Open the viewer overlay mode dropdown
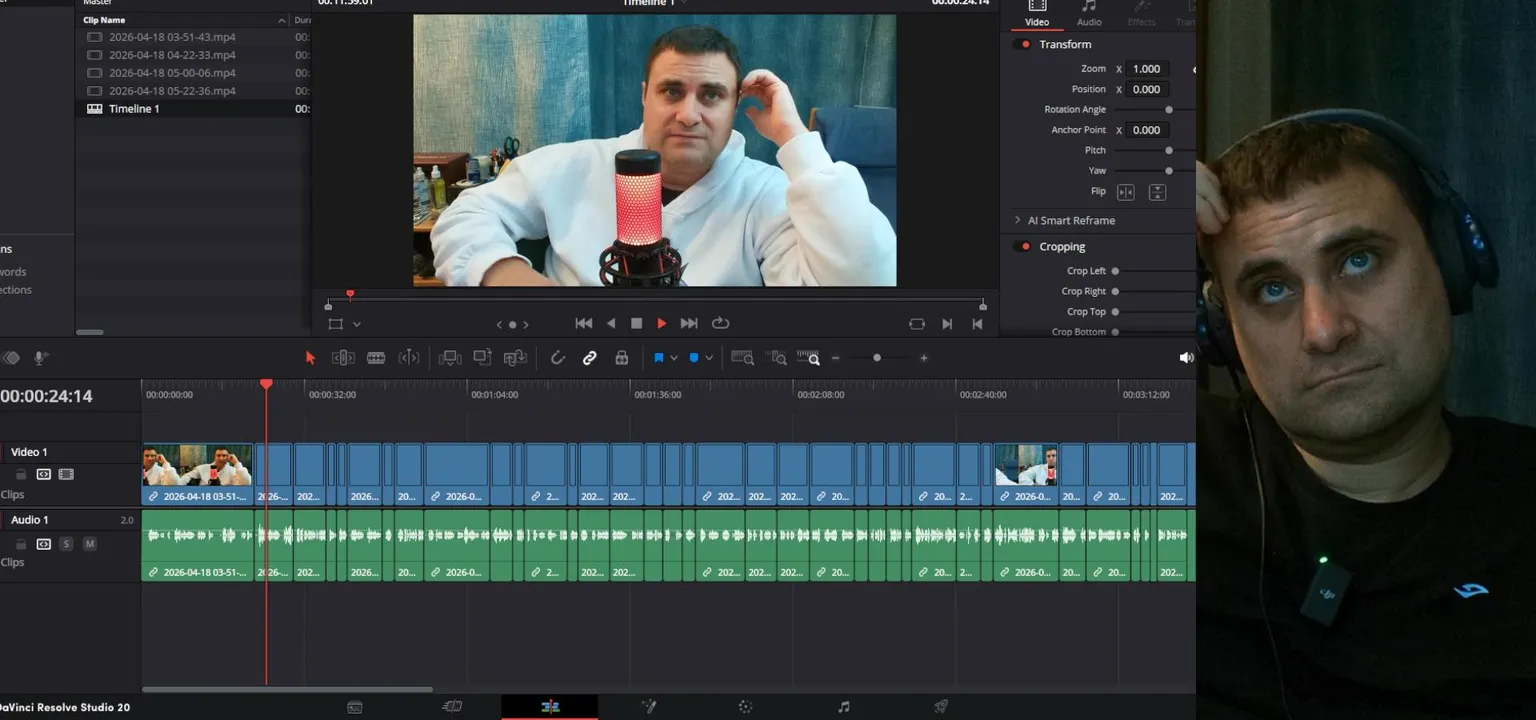 356,324
